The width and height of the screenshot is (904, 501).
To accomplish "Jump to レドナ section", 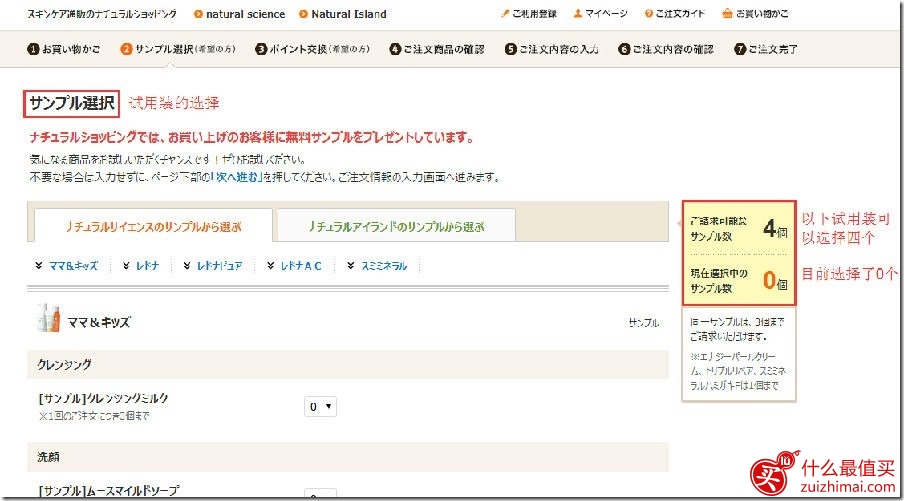I will pyautogui.click(x=148, y=266).
